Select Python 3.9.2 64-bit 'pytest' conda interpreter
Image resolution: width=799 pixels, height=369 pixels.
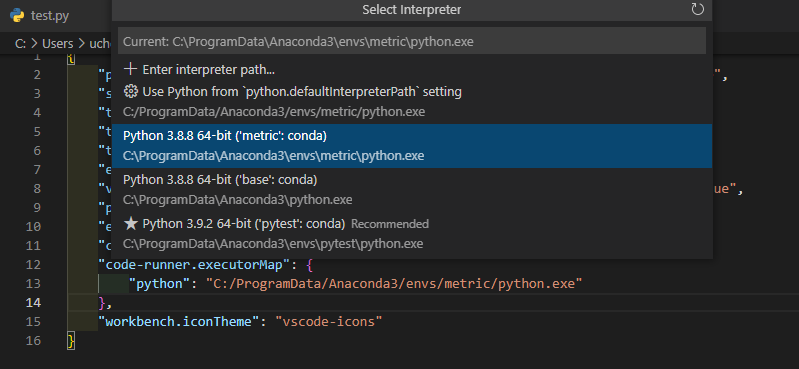pos(412,233)
